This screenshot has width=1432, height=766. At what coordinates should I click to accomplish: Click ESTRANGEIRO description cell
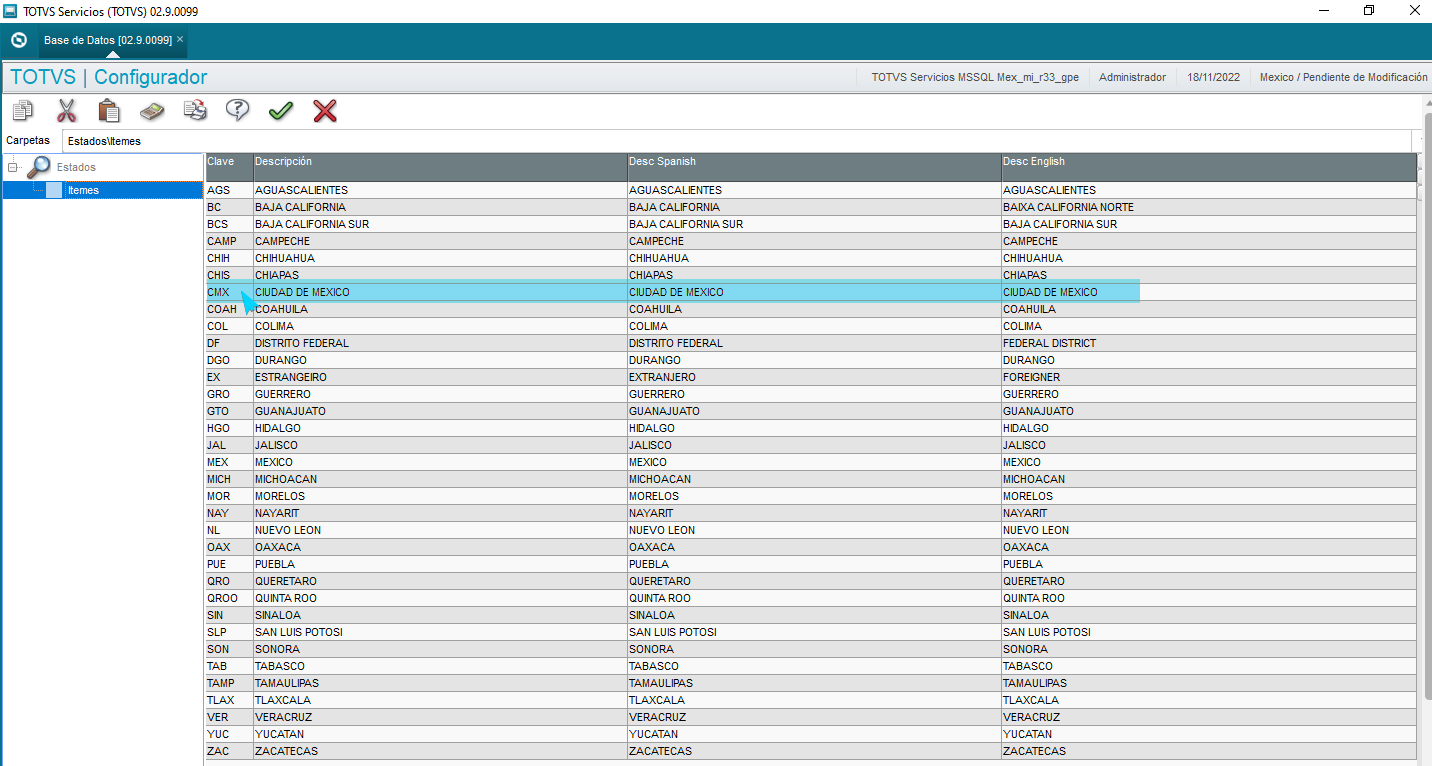pyautogui.click(x=440, y=377)
